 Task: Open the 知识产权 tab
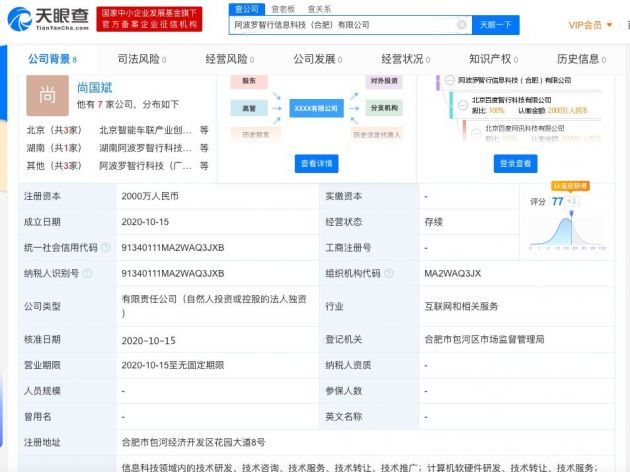point(493,59)
